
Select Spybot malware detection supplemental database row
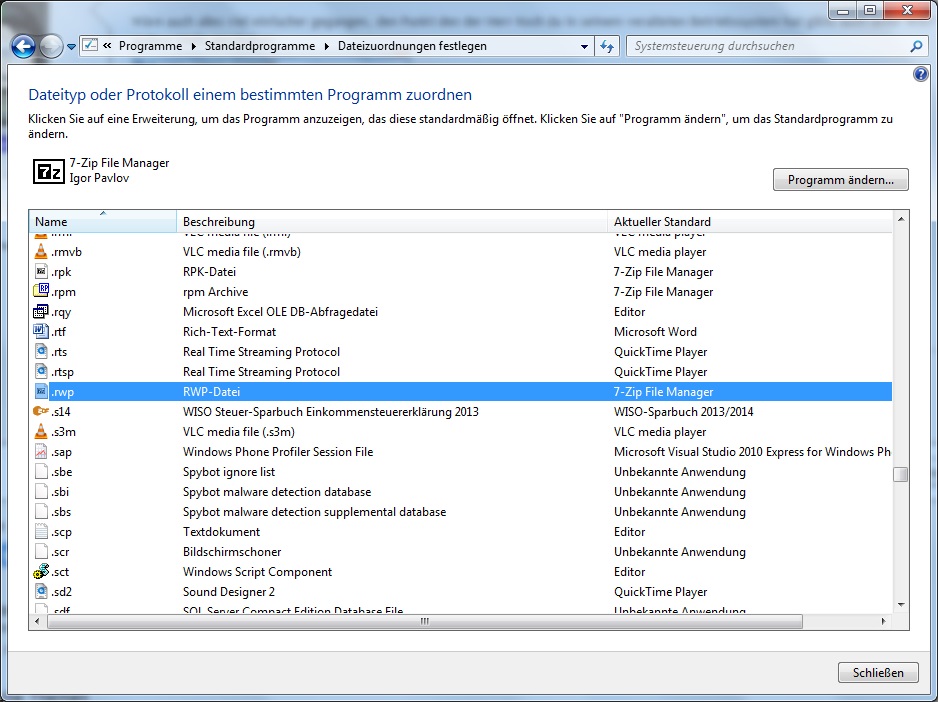coord(460,512)
